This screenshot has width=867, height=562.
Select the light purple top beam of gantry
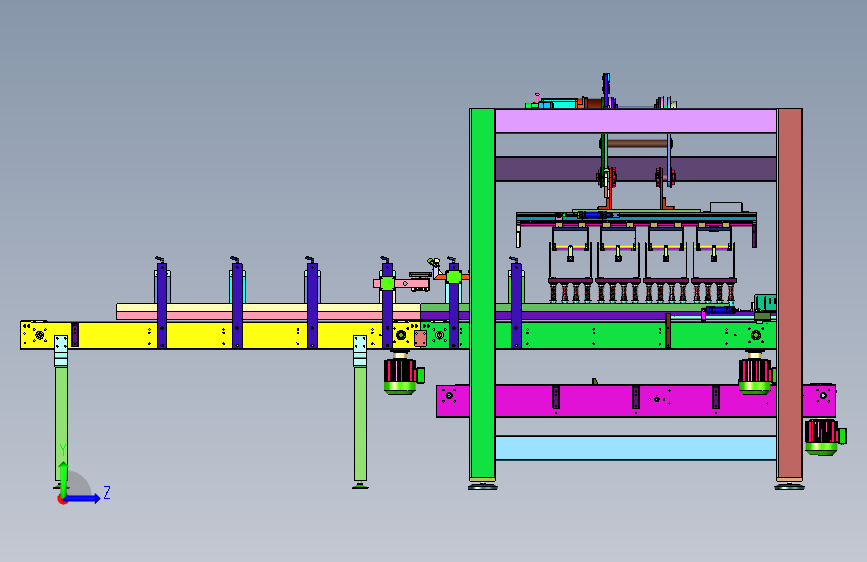pyautogui.click(x=636, y=121)
